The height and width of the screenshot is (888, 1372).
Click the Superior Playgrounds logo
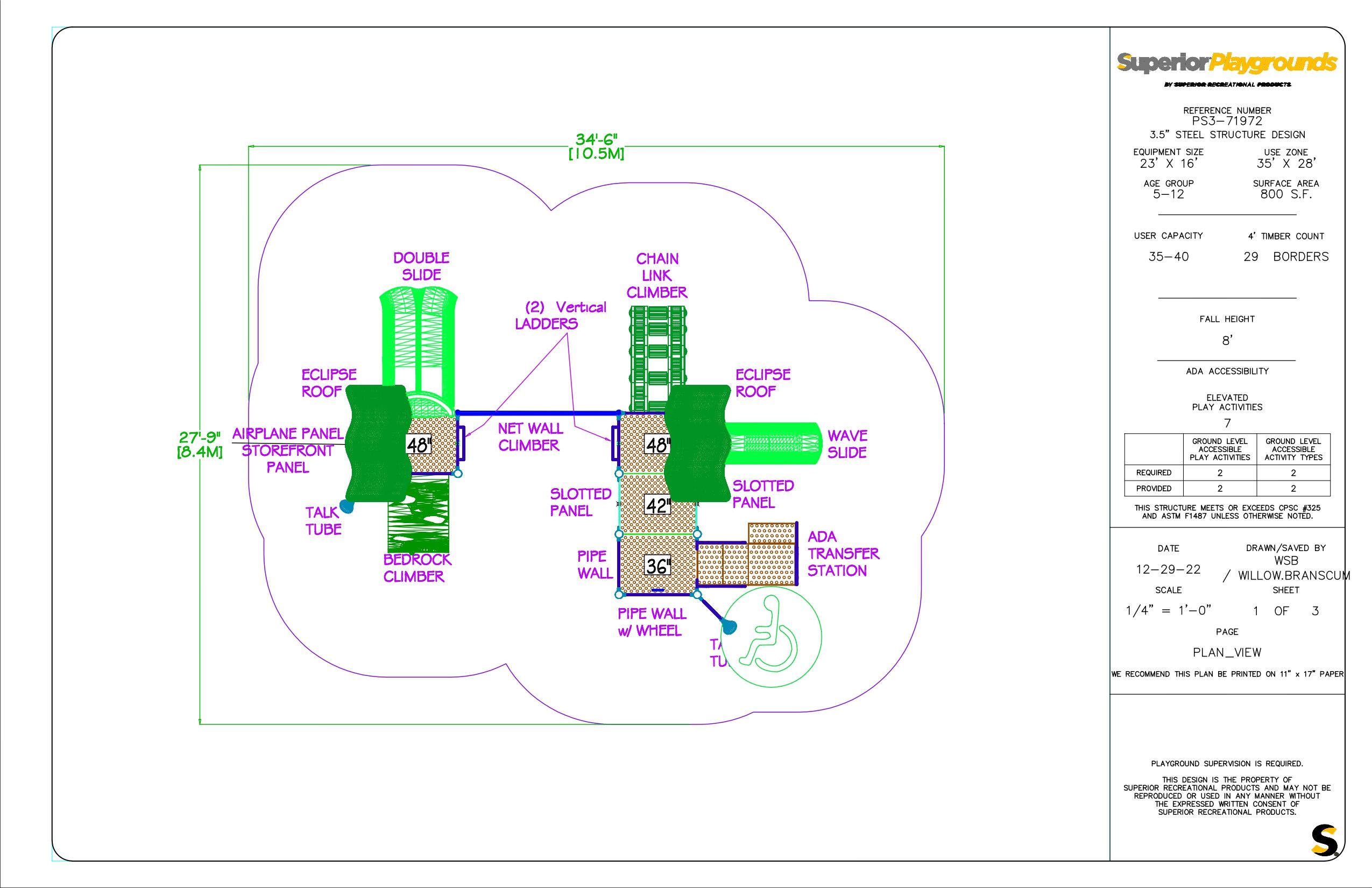(1226, 63)
